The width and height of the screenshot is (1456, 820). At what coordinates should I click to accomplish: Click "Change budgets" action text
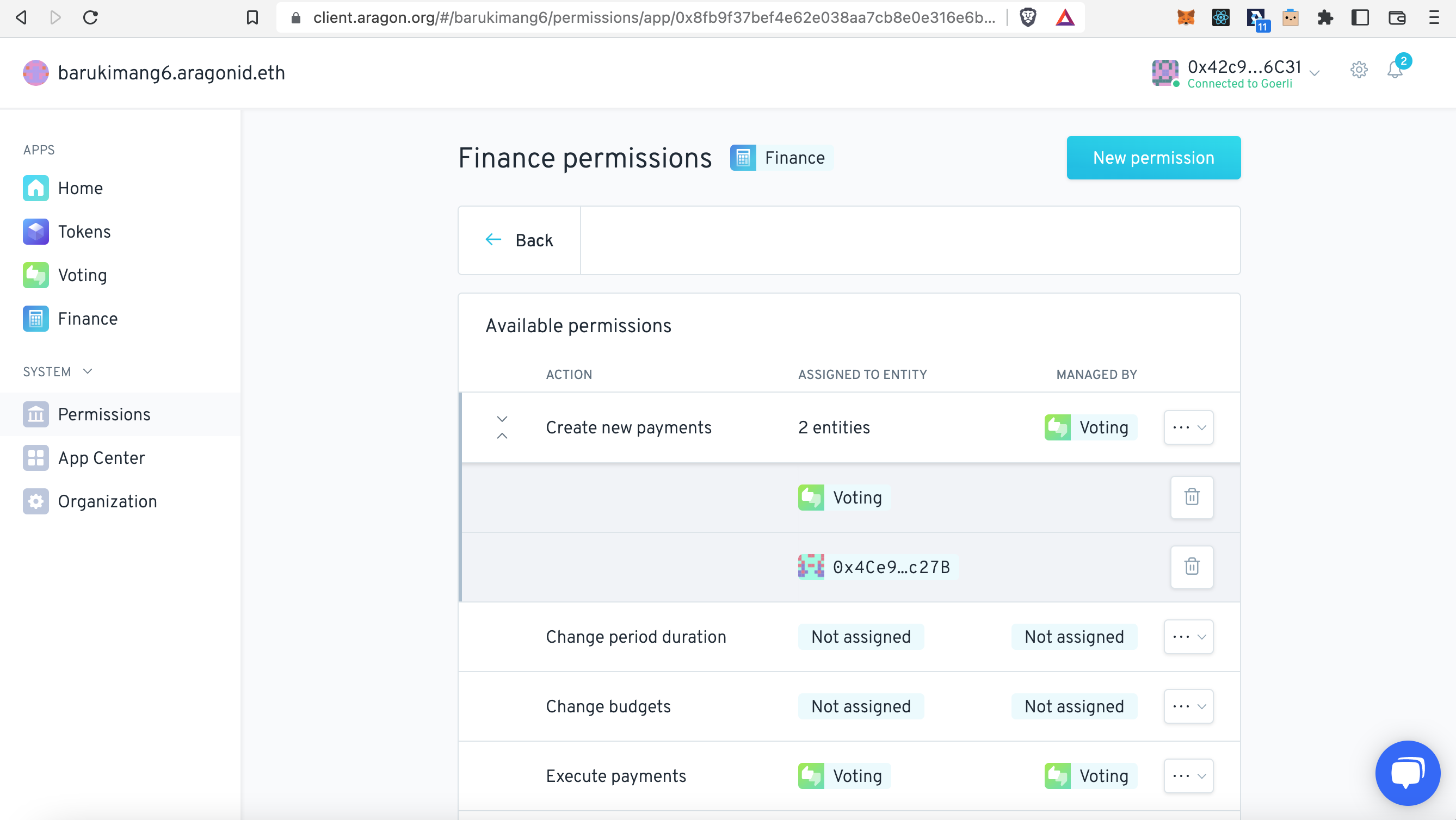[x=608, y=706]
